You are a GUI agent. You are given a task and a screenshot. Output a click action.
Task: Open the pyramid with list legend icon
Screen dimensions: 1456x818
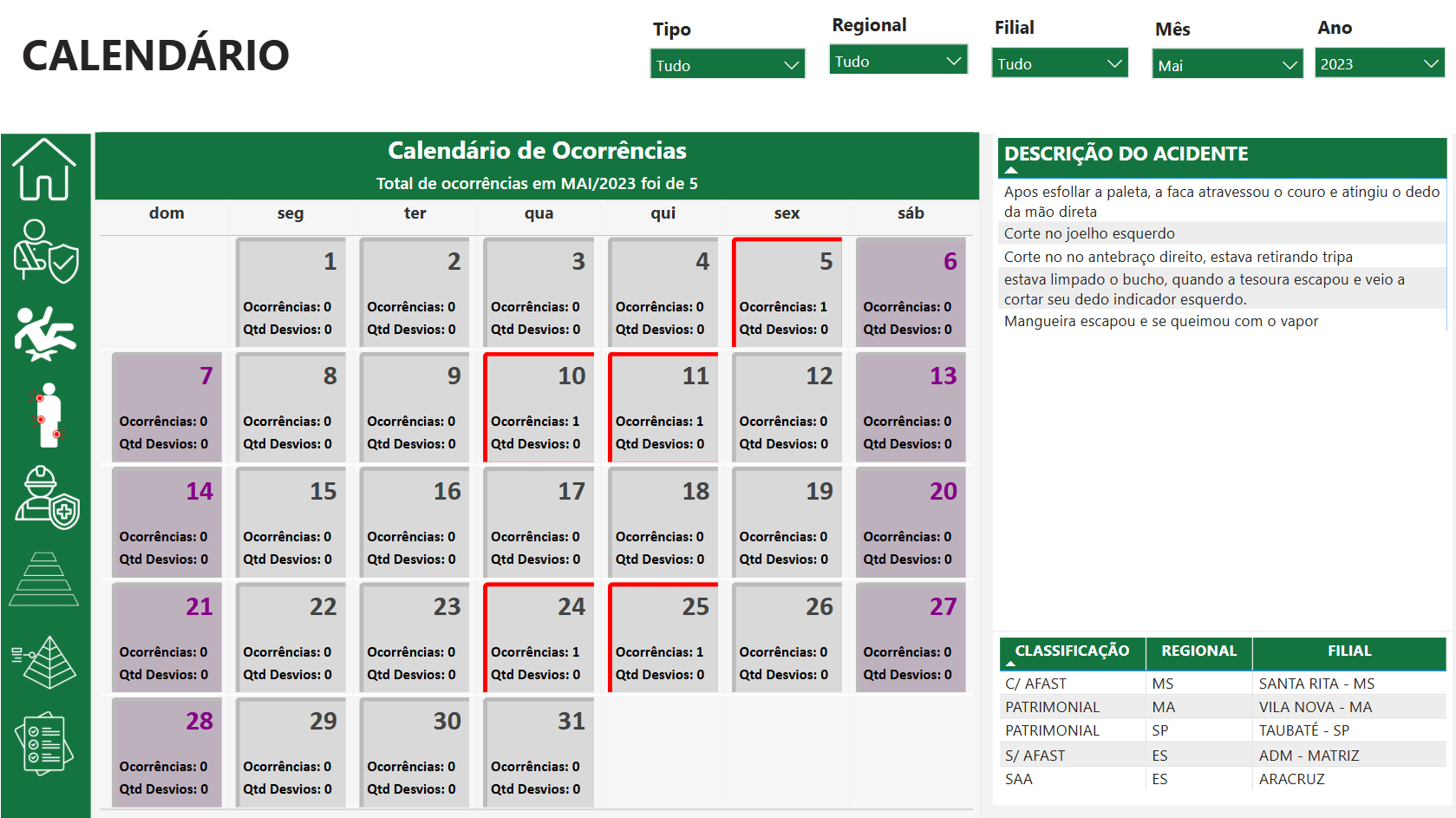(44, 662)
